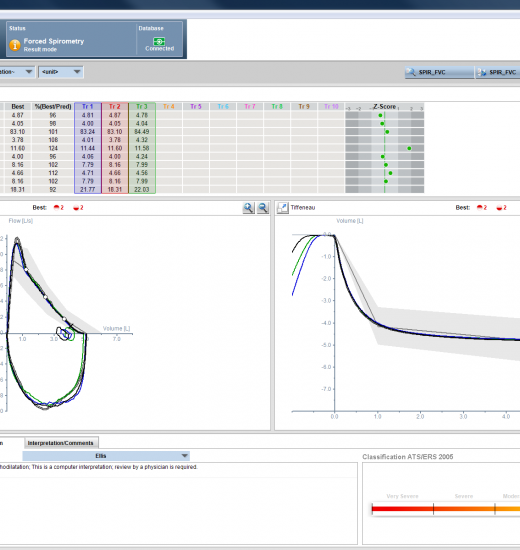Screen dimensions: 520x550
Task: Select the Tr 1 trial column header
Action: click(88, 106)
